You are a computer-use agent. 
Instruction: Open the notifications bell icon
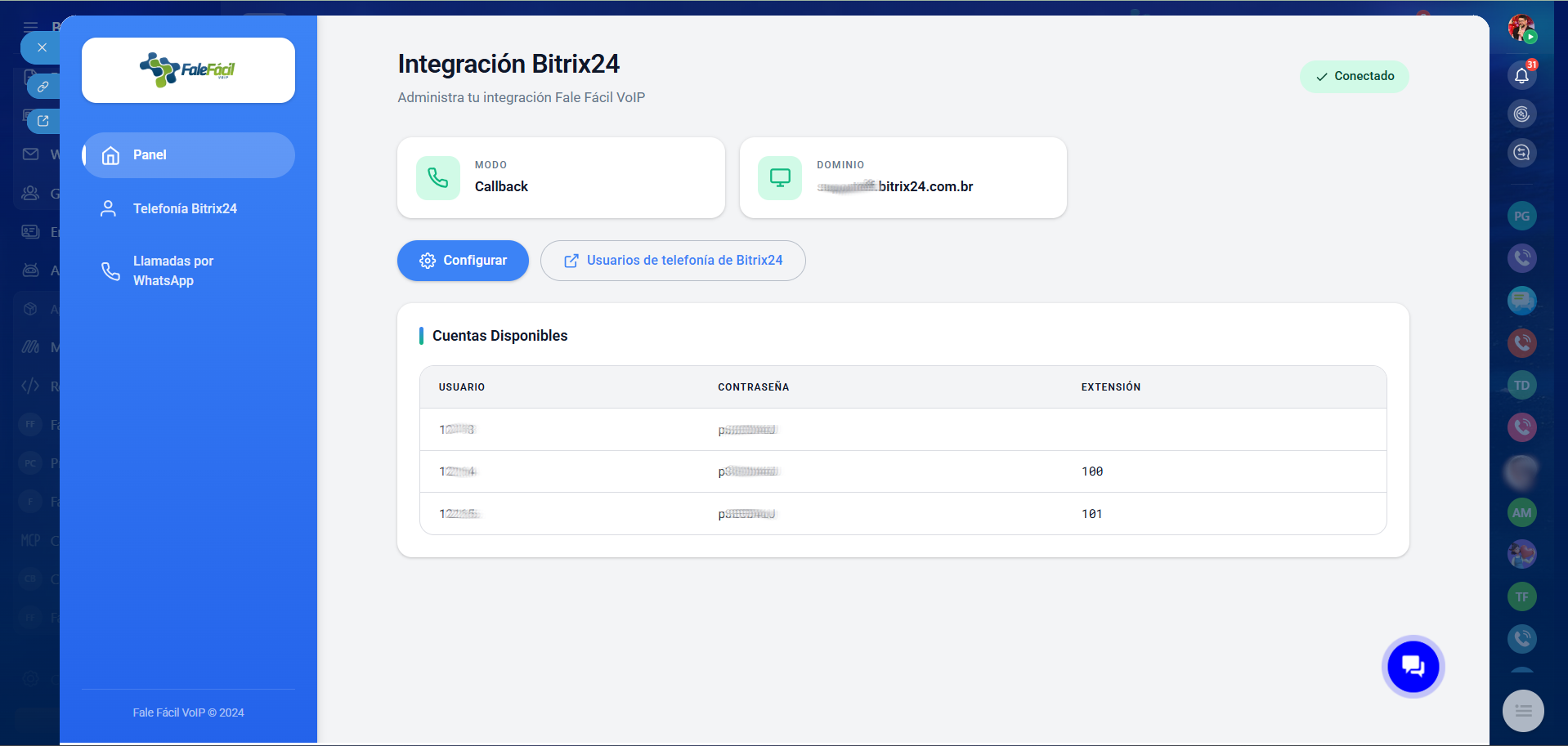(1521, 75)
